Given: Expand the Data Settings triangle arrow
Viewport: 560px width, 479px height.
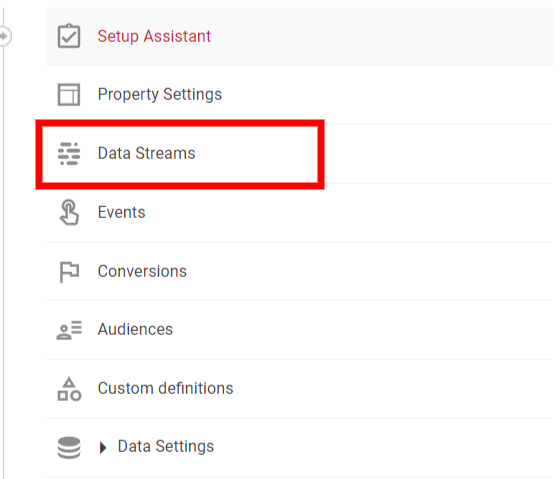Looking at the screenshot, I should (103, 448).
